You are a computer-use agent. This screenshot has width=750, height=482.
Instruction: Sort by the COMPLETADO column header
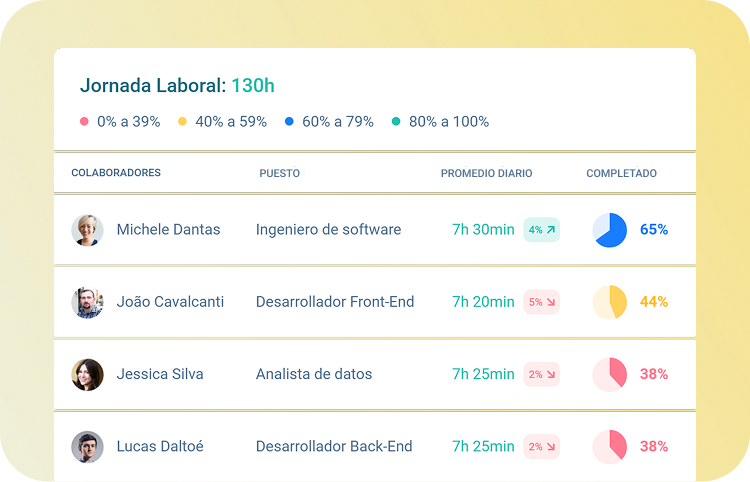pyautogui.click(x=621, y=173)
